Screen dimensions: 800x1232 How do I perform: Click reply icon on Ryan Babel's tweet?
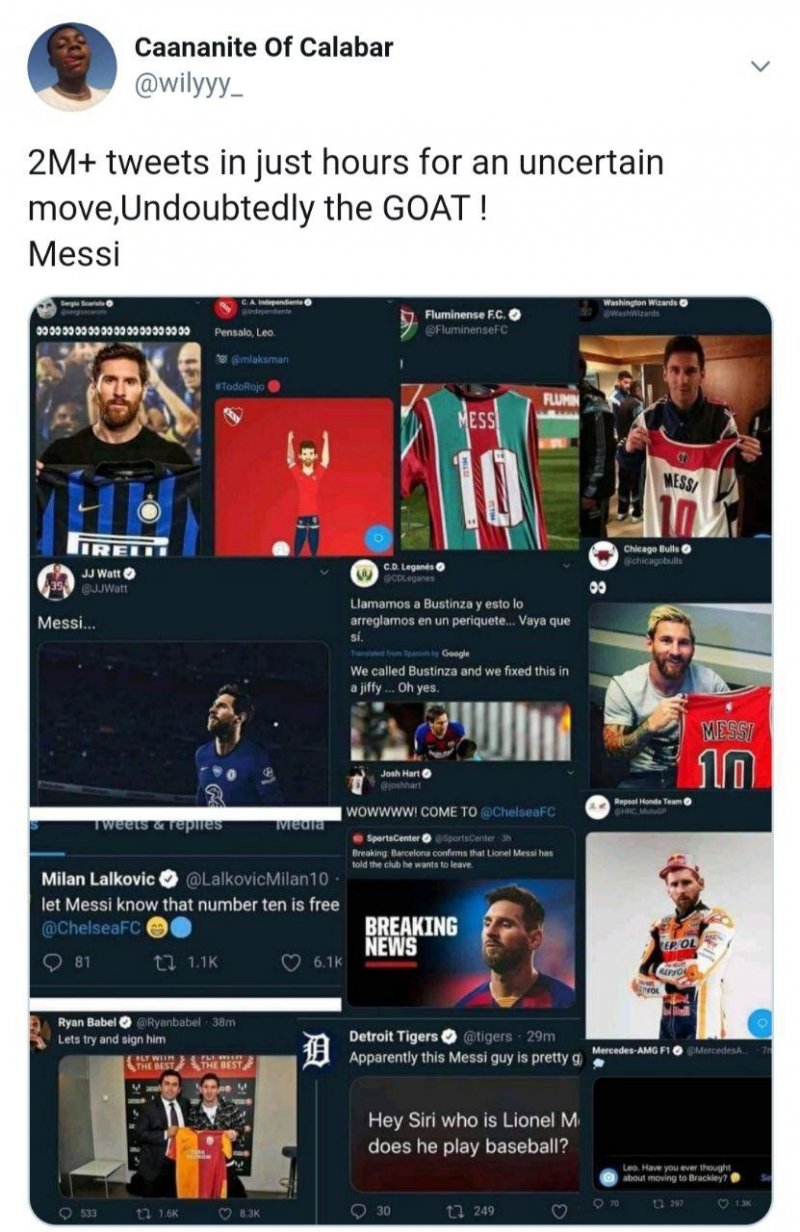pos(64,1214)
